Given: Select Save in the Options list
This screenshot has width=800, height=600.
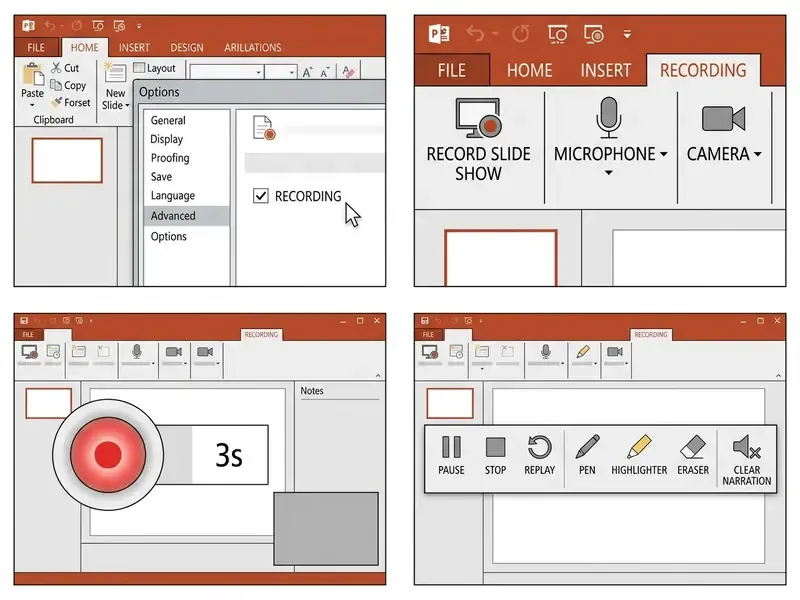Looking at the screenshot, I should point(161,177).
